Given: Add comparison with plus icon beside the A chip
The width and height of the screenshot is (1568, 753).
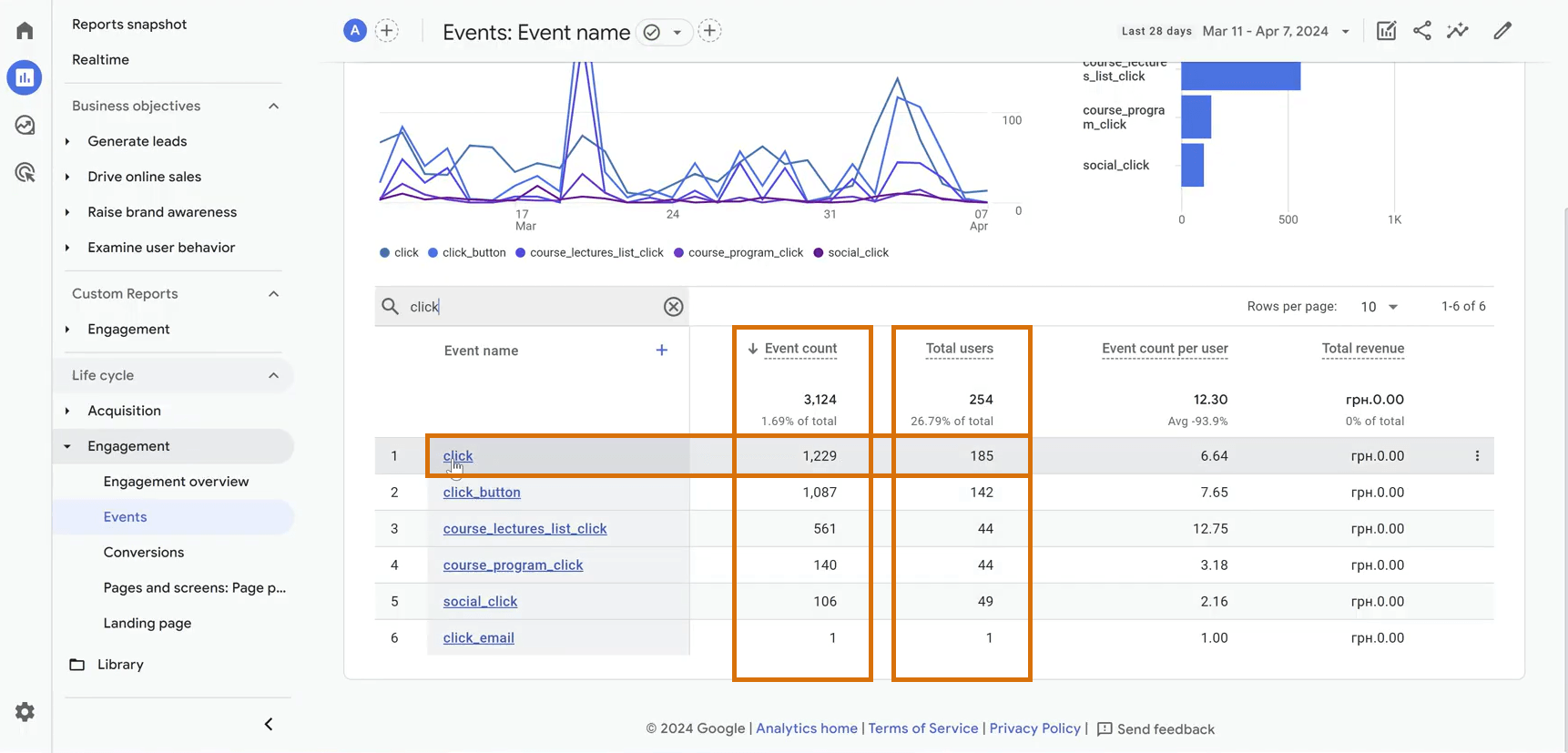Looking at the screenshot, I should click(387, 31).
